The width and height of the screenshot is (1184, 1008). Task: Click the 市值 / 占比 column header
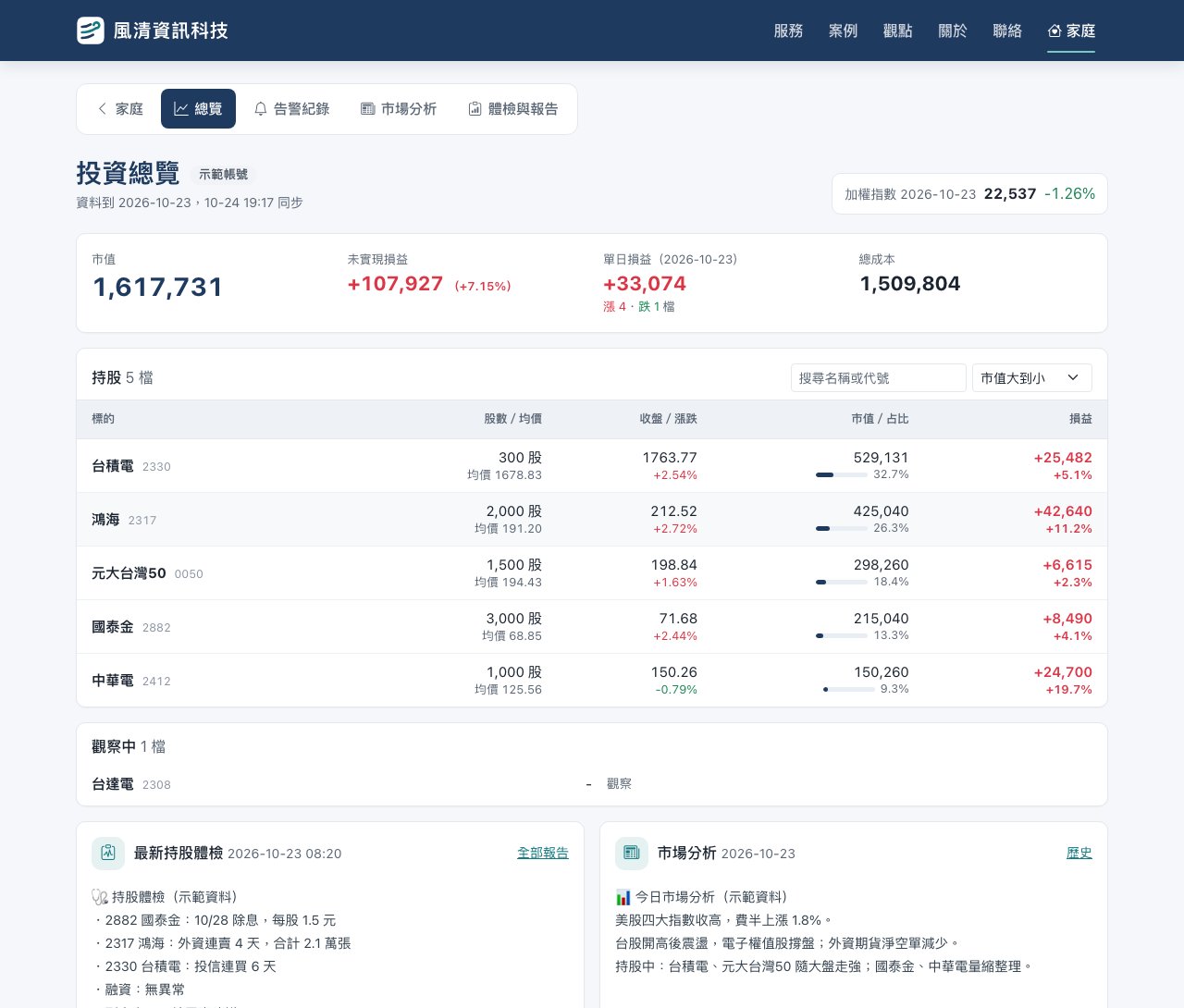click(880, 419)
